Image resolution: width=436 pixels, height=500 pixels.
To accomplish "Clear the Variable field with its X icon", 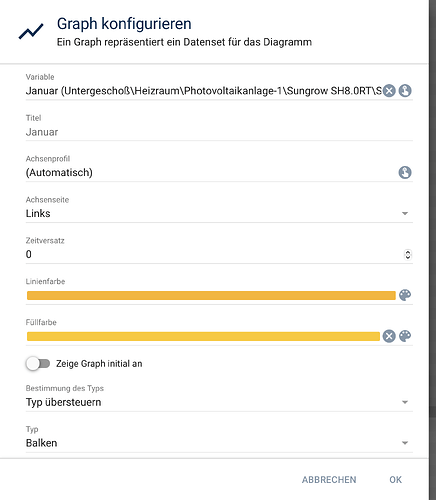I will 389,91.
